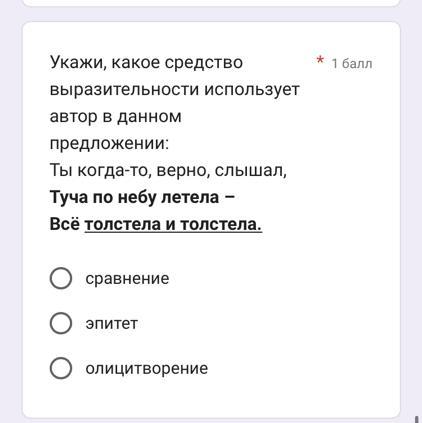The height and width of the screenshot is (423, 422).
Task: Click the bold word "Всё"
Action: coord(65,224)
